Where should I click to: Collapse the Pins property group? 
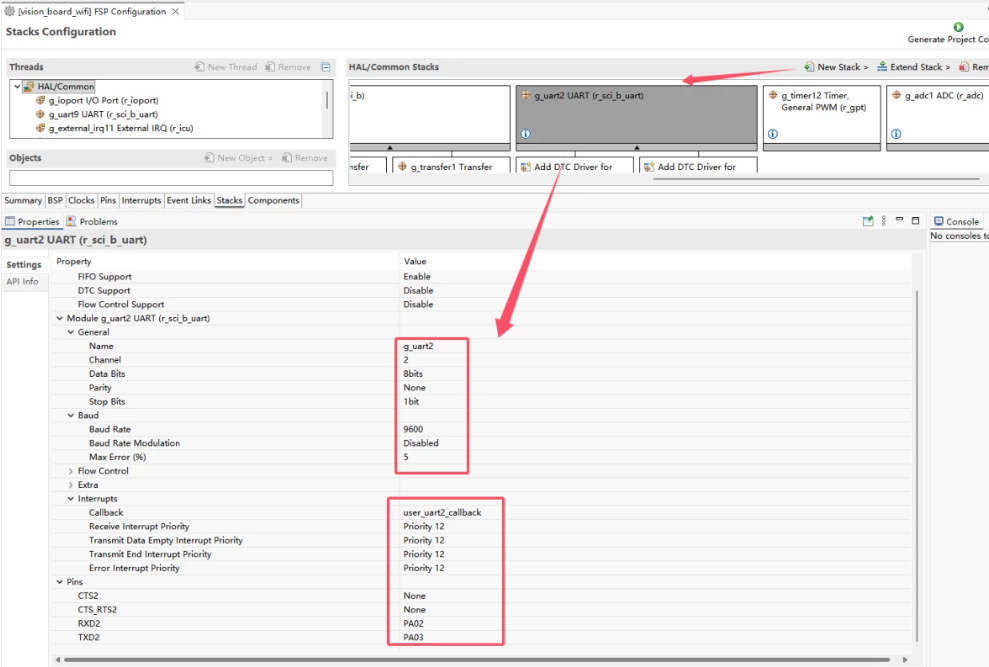click(59, 582)
